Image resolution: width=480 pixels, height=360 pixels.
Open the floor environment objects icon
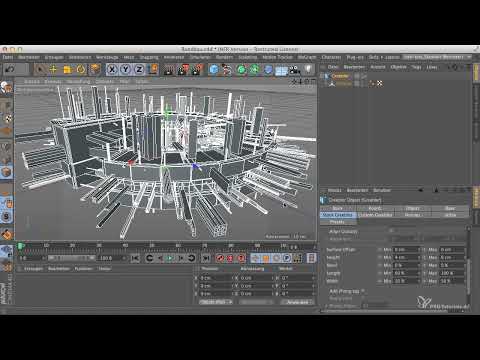point(281,70)
